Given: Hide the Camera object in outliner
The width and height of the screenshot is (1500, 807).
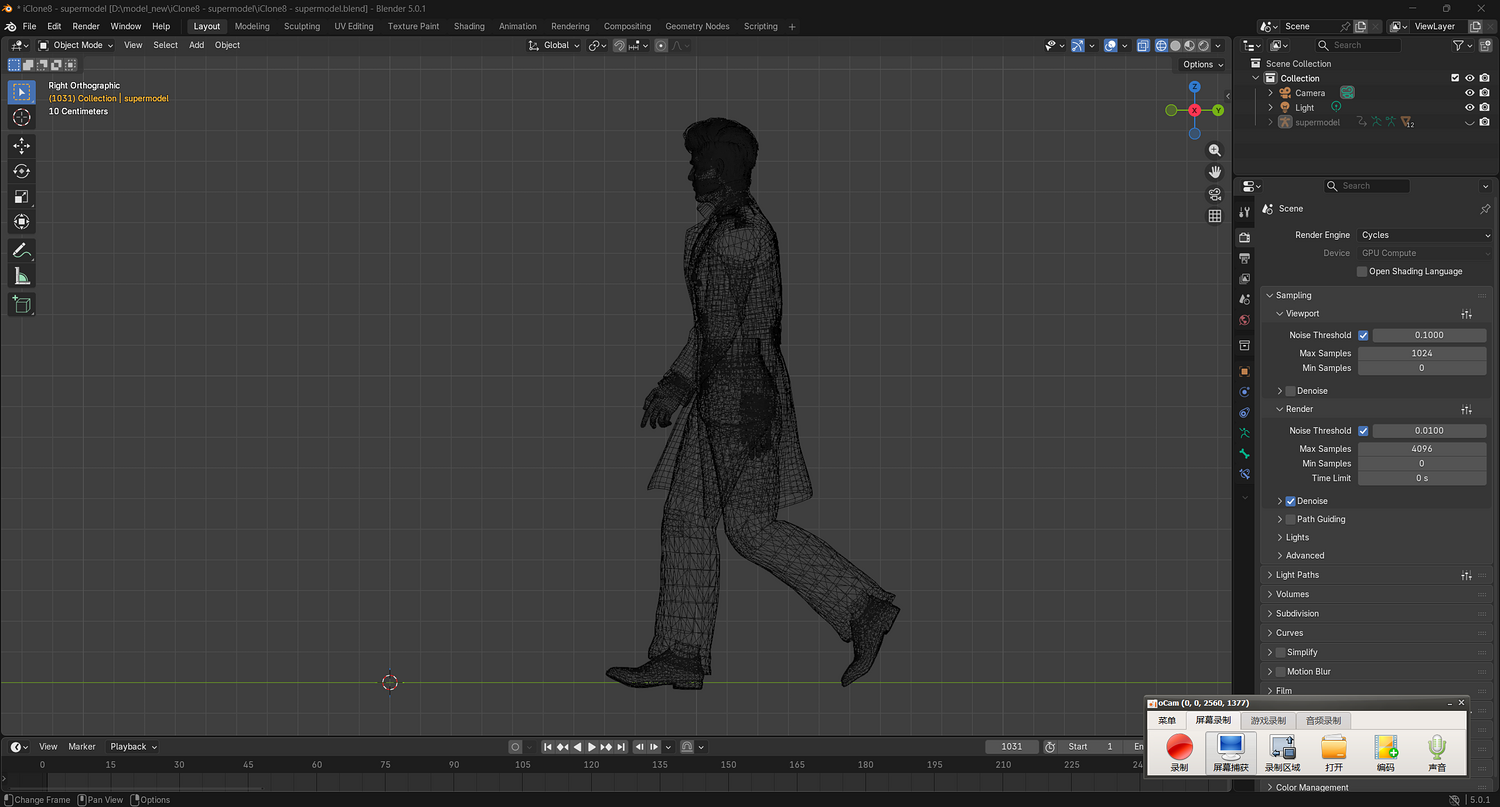Looking at the screenshot, I should coord(1469,93).
